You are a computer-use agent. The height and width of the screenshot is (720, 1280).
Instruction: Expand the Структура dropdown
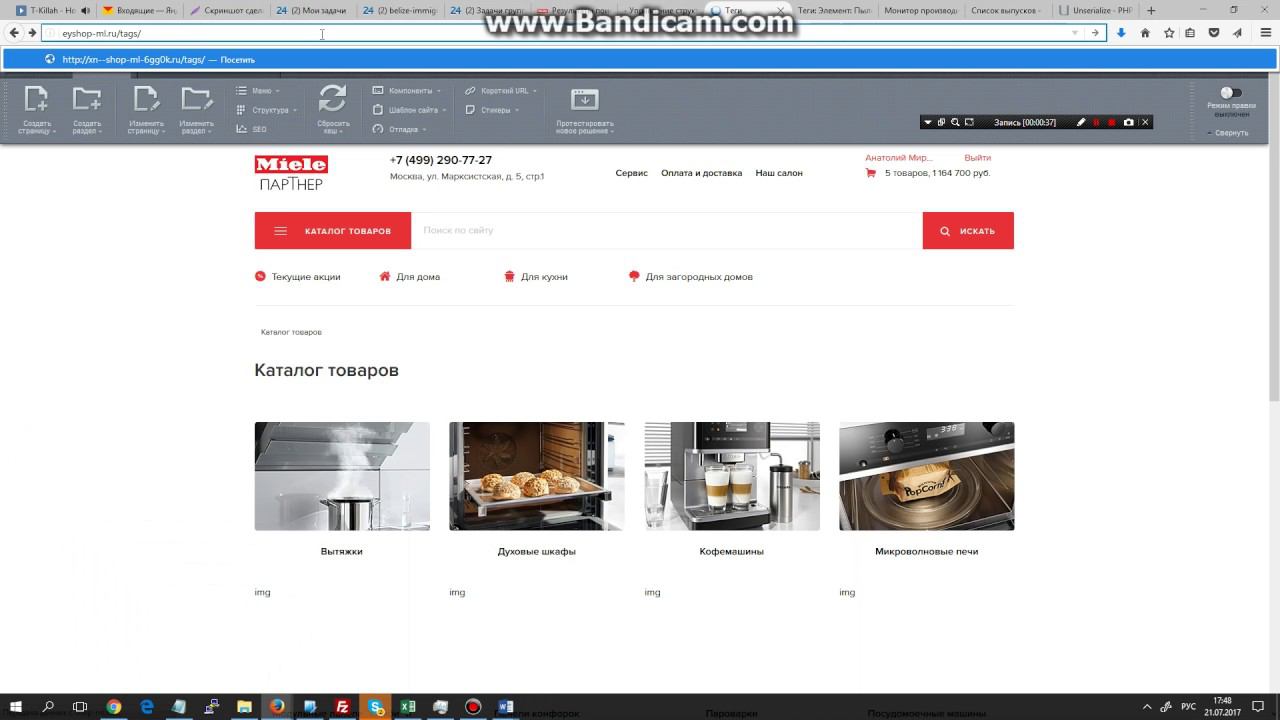(x=266, y=110)
